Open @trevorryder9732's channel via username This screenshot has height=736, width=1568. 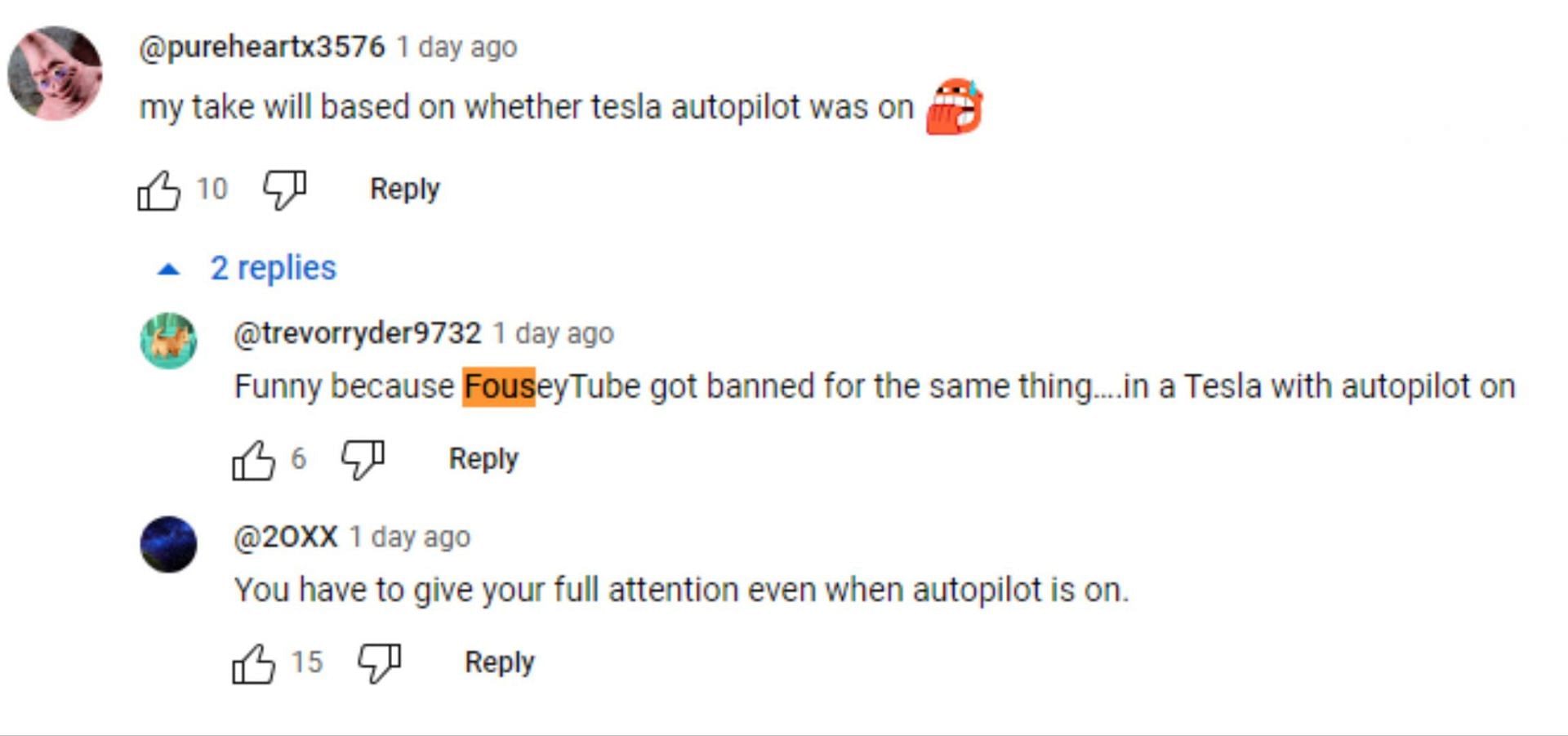[x=358, y=333]
